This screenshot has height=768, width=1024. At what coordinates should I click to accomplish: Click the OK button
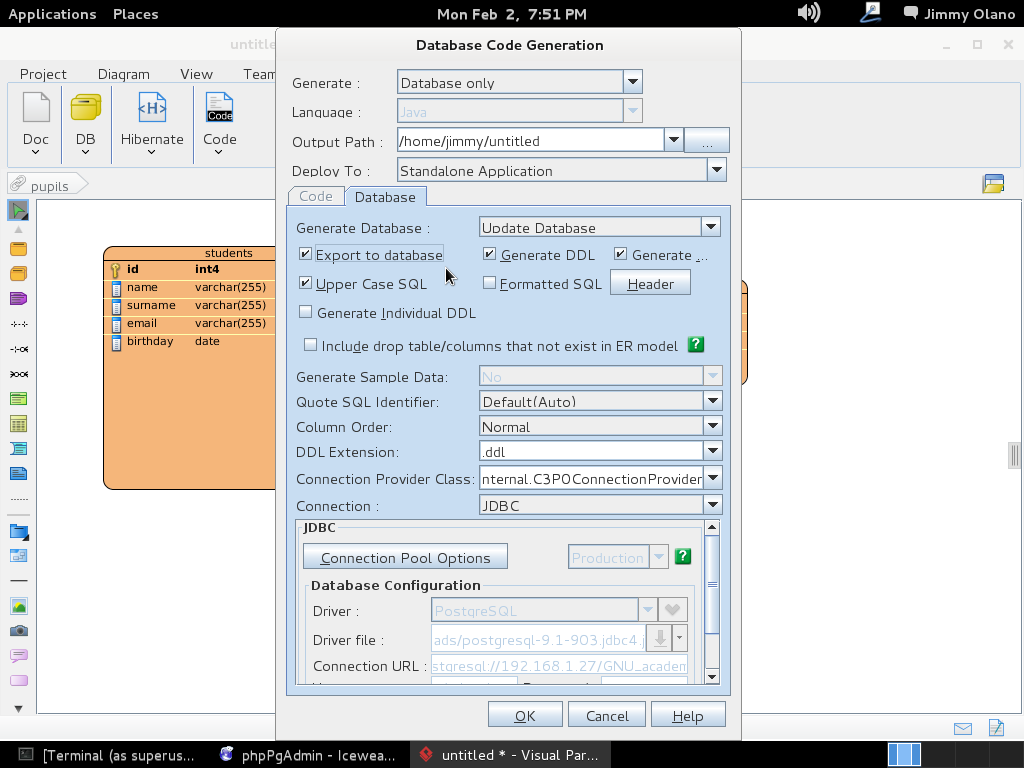click(525, 715)
